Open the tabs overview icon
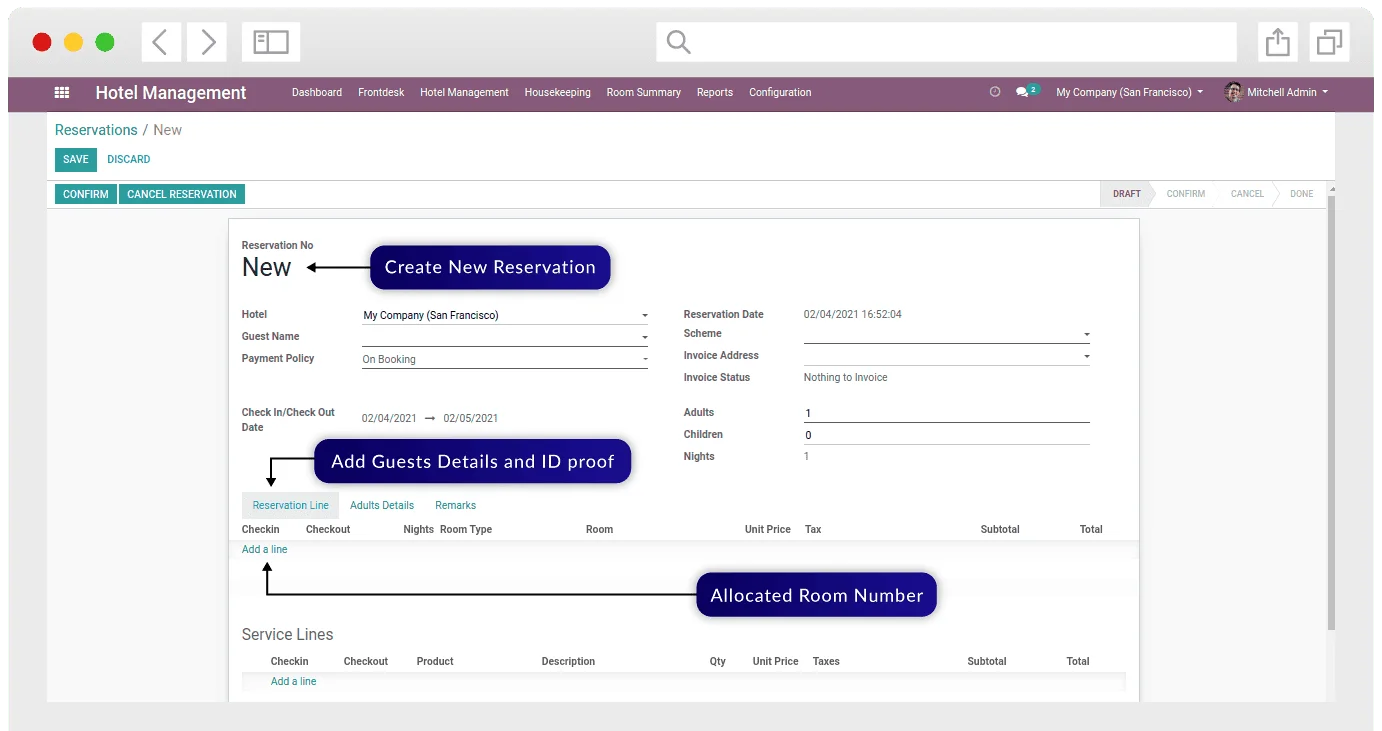 [1330, 42]
